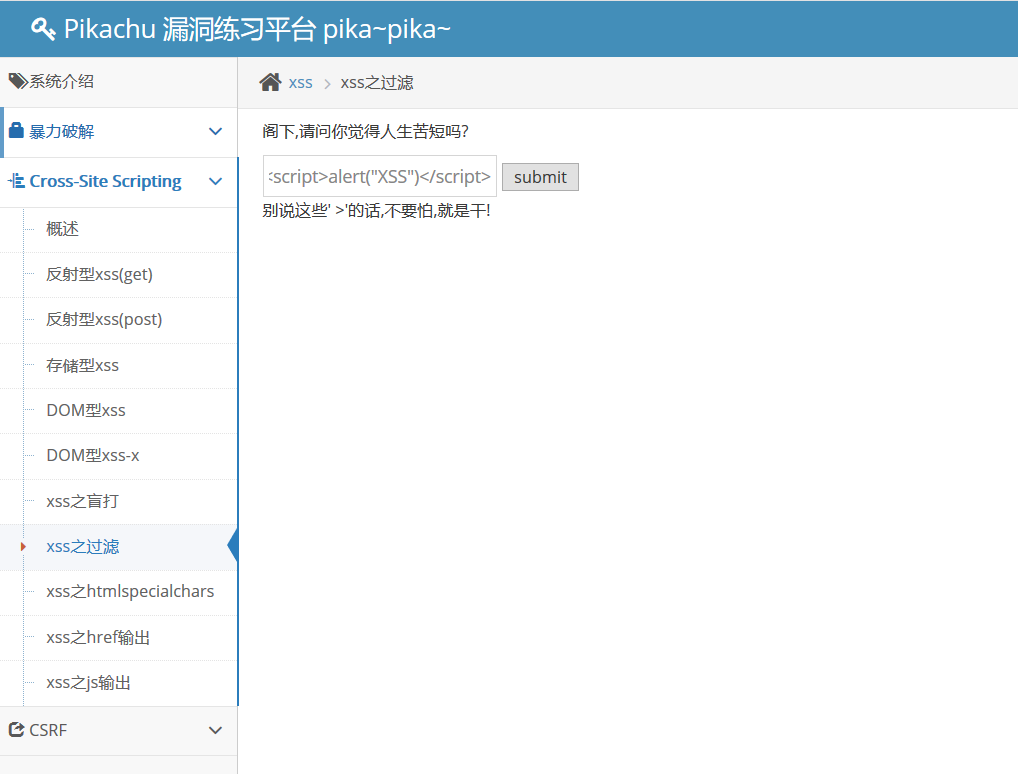1018x774 pixels.
Task: Click the key logo icon in header
Action: (x=43, y=29)
